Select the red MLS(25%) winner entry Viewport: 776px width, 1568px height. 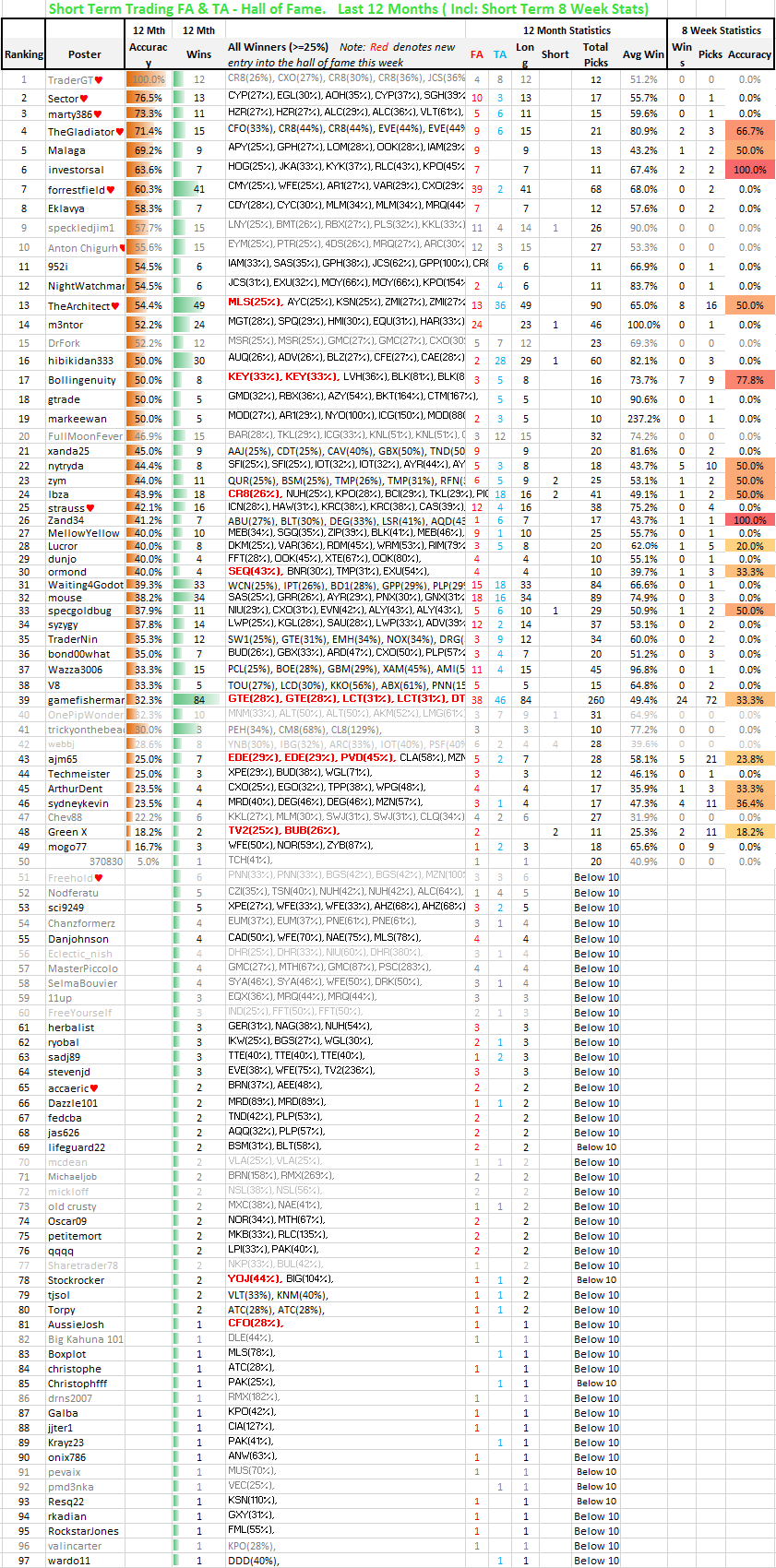(255, 302)
